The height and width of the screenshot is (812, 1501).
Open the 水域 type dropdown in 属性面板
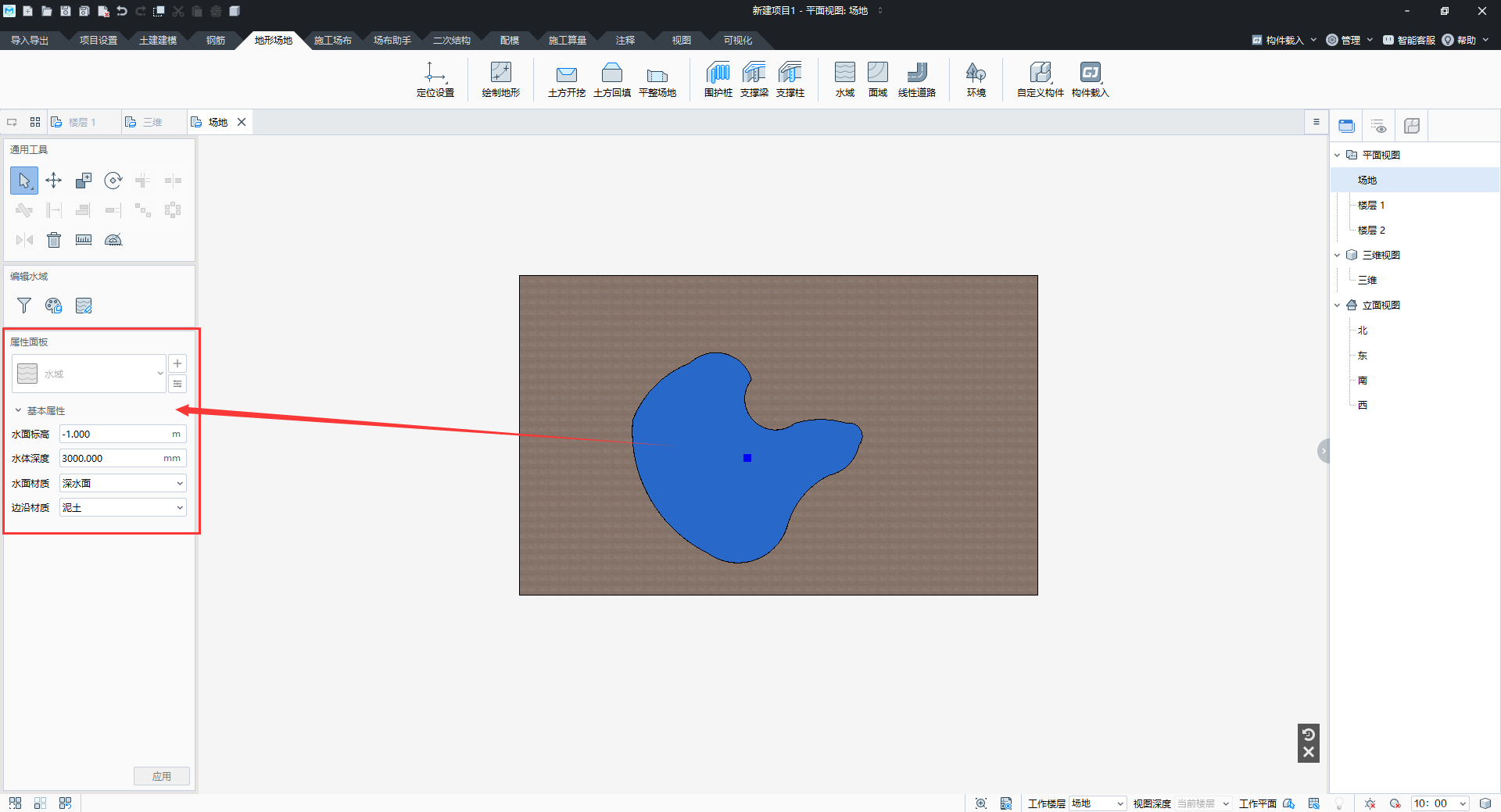(x=89, y=374)
